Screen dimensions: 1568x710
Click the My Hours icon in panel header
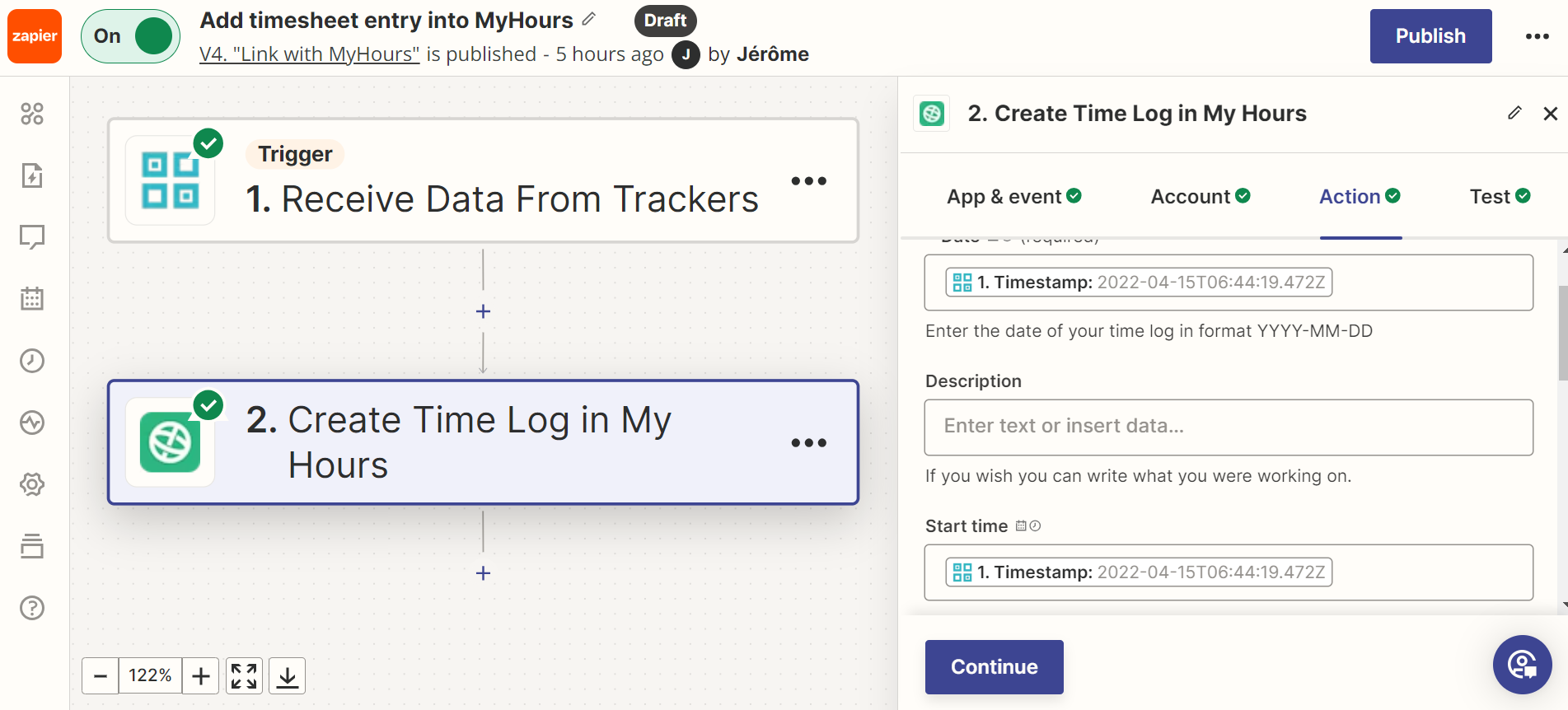tap(932, 114)
